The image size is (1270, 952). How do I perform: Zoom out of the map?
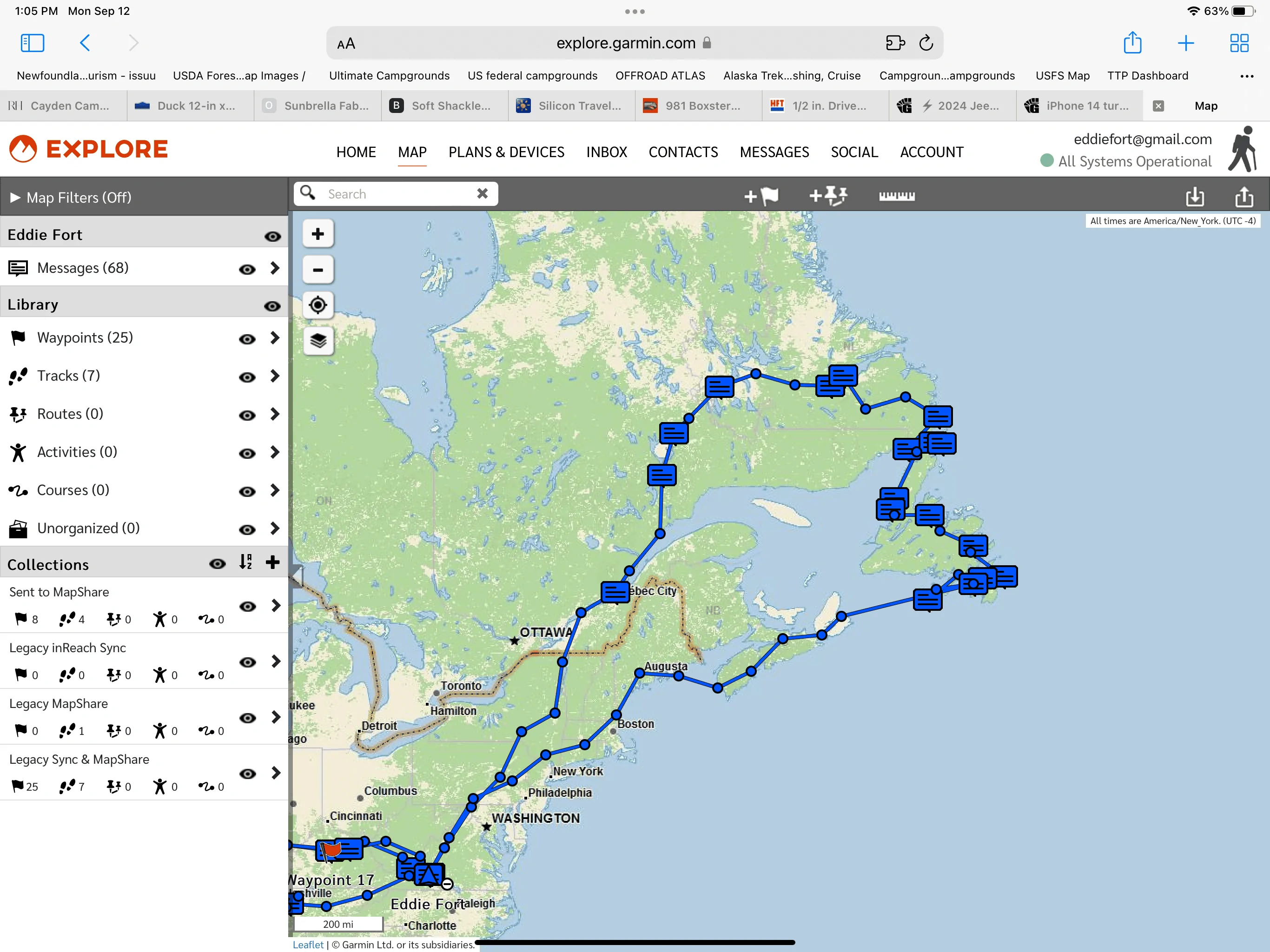317,269
